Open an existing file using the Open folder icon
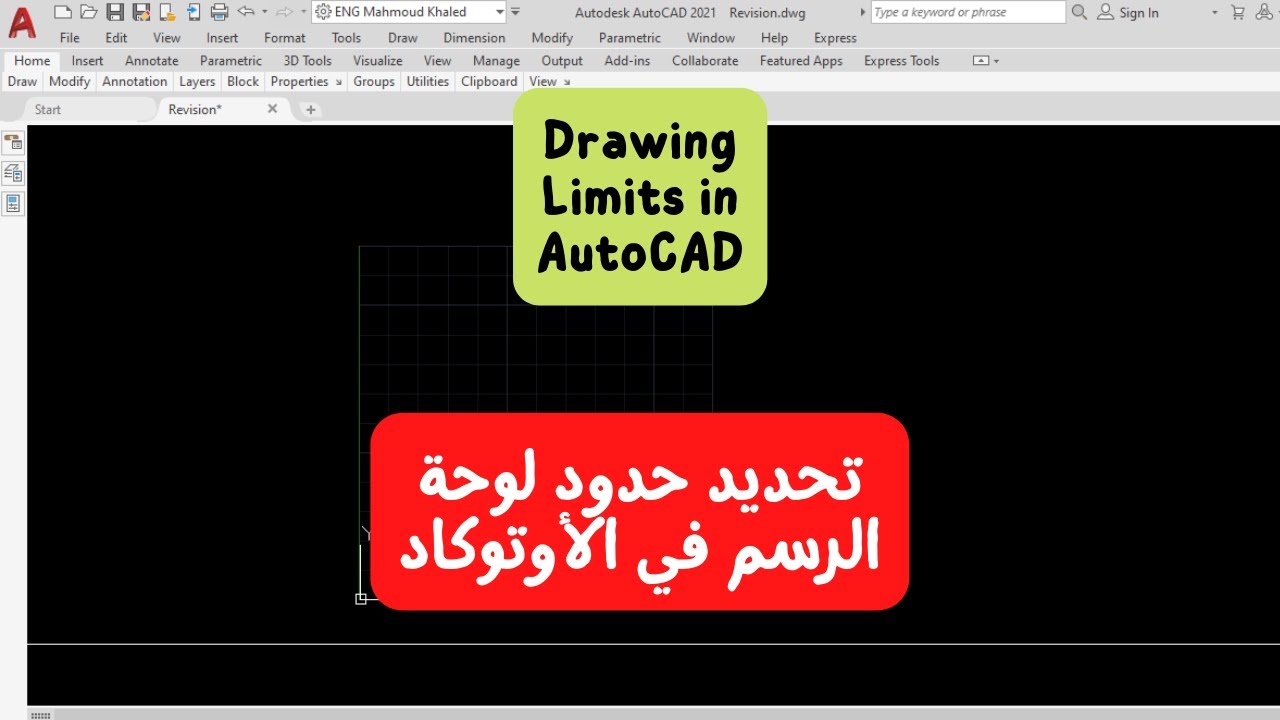1280x720 pixels. (88, 11)
